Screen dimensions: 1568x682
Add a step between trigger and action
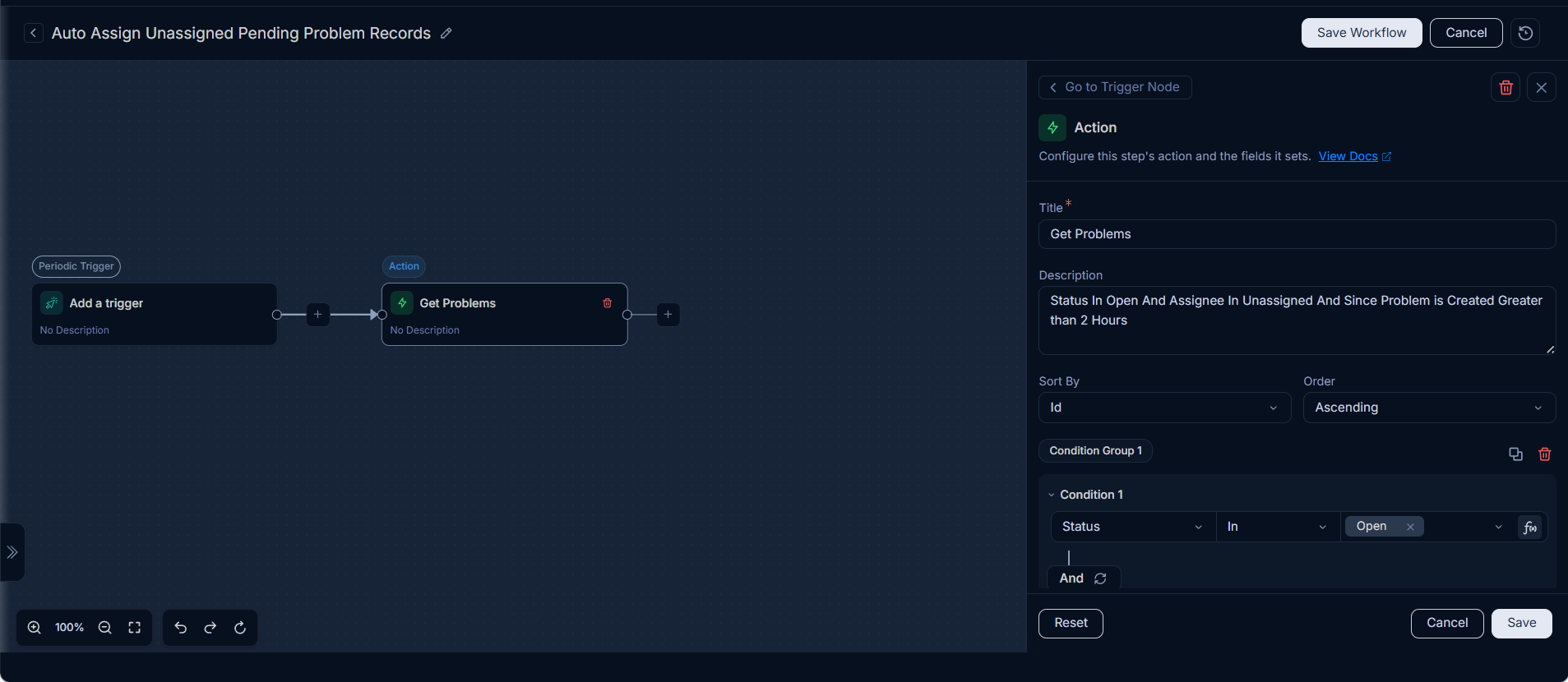318,314
